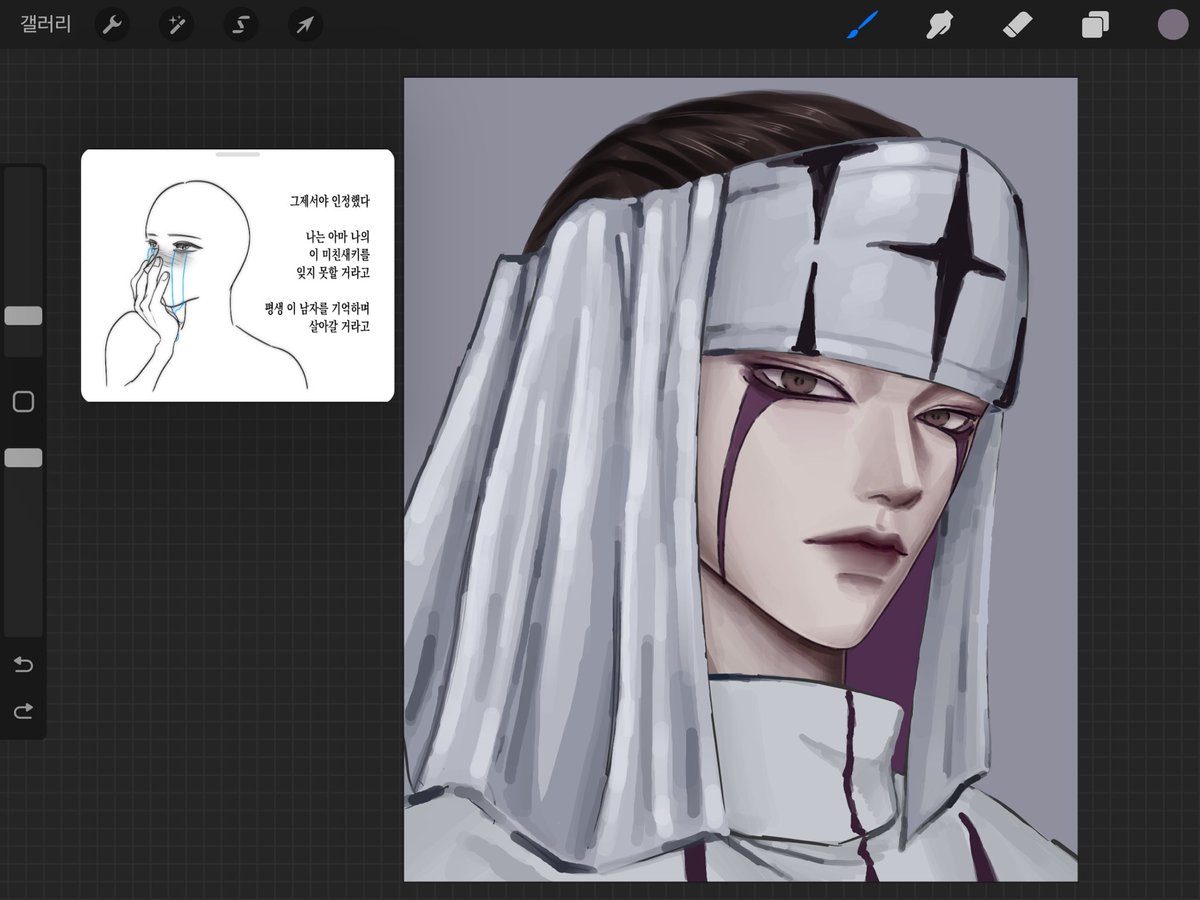This screenshot has width=1200, height=900.
Task: Tap the reference window top grab handle
Action: (238, 155)
